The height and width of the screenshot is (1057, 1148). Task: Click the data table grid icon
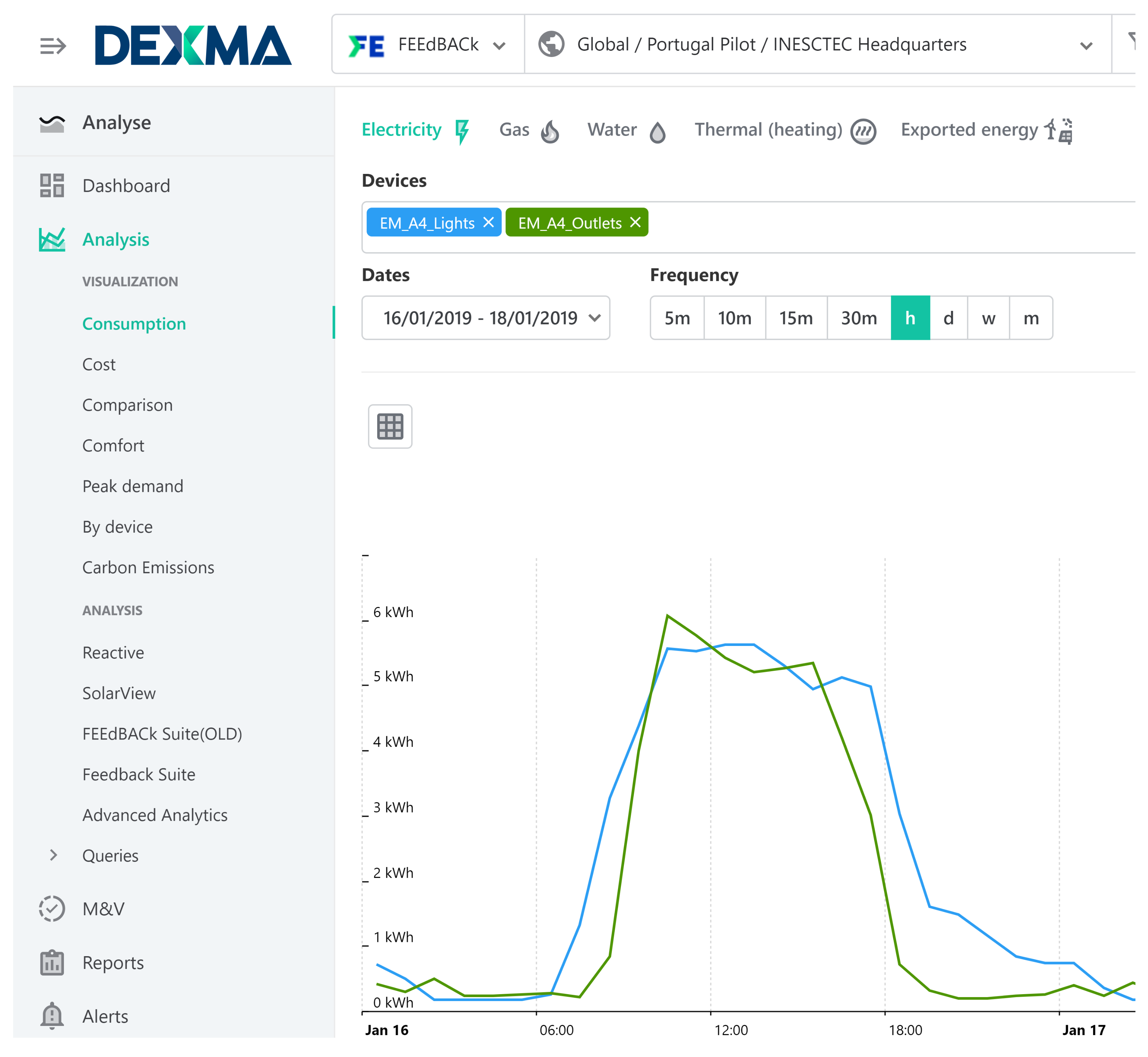pos(390,427)
